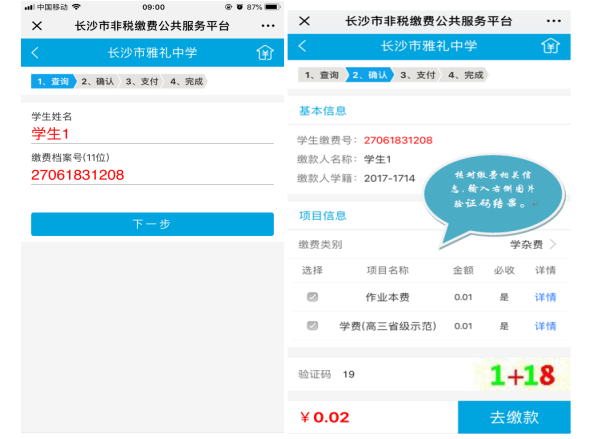Expand the 缴费类别 学杂费 selector
Image resolution: width=597 pixels, height=439 pixels.
(429, 244)
